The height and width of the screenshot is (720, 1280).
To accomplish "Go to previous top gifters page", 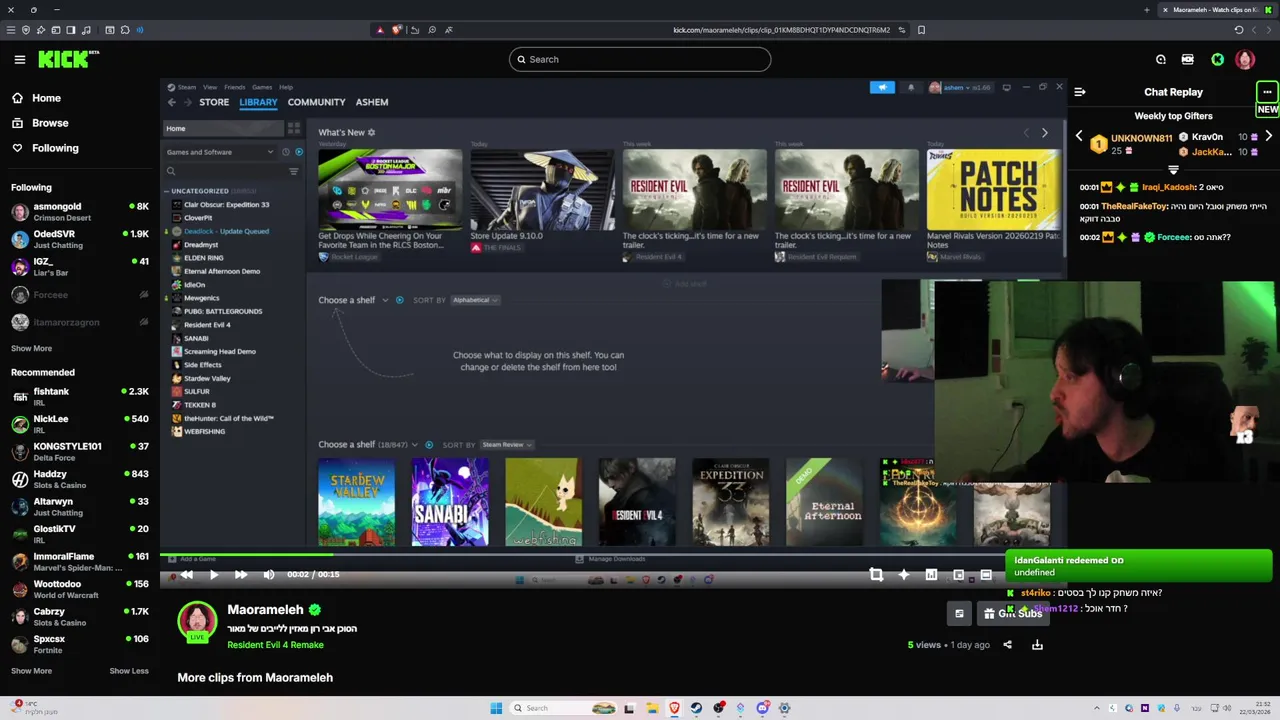I will (x=1079, y=136).
